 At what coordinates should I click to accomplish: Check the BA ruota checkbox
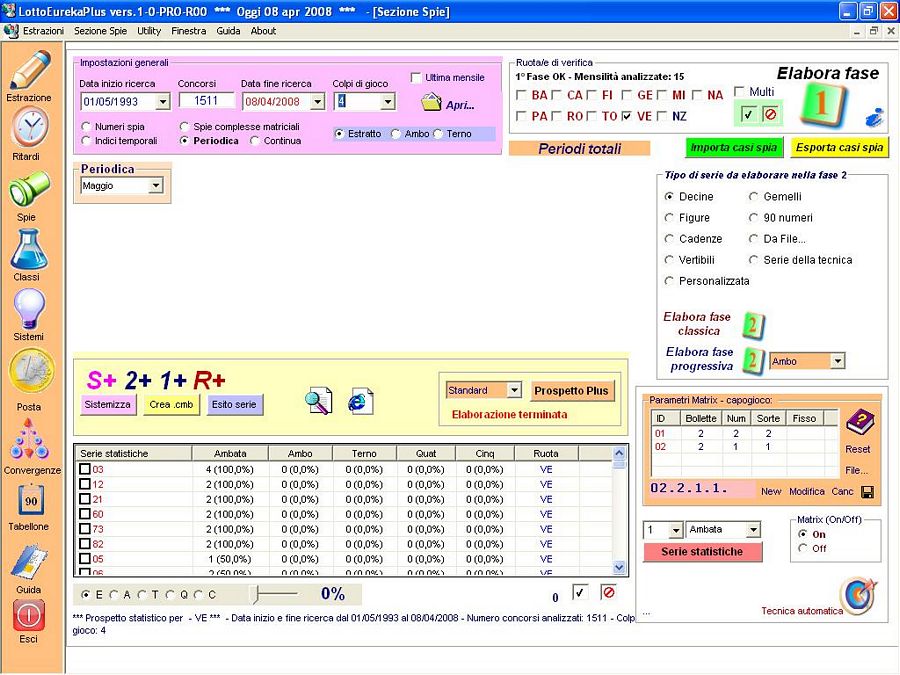(521, 95)
